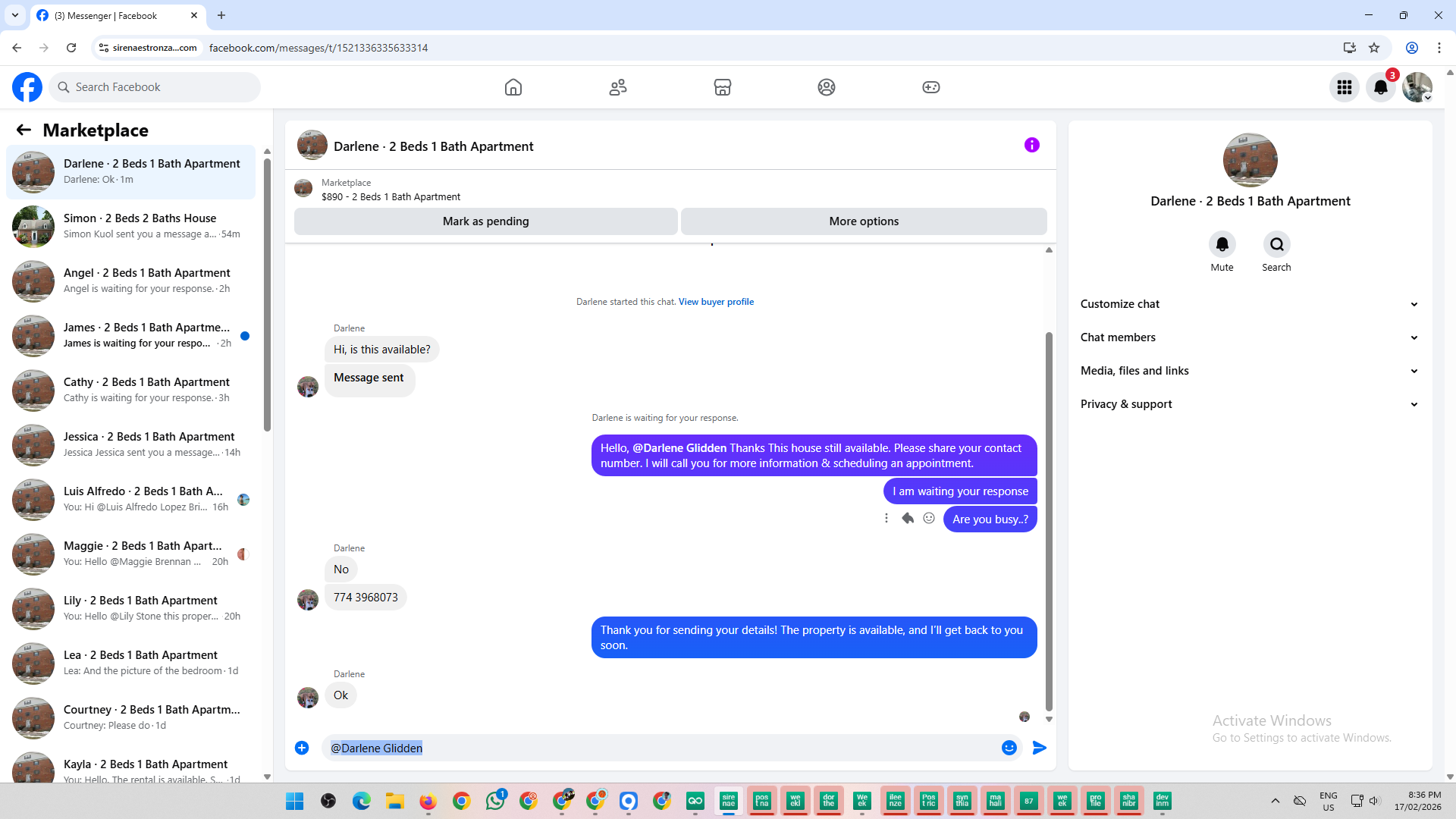Click the purple conversation information icon
This screenshot has width=1456, height=819.
tap(1031, 145)
